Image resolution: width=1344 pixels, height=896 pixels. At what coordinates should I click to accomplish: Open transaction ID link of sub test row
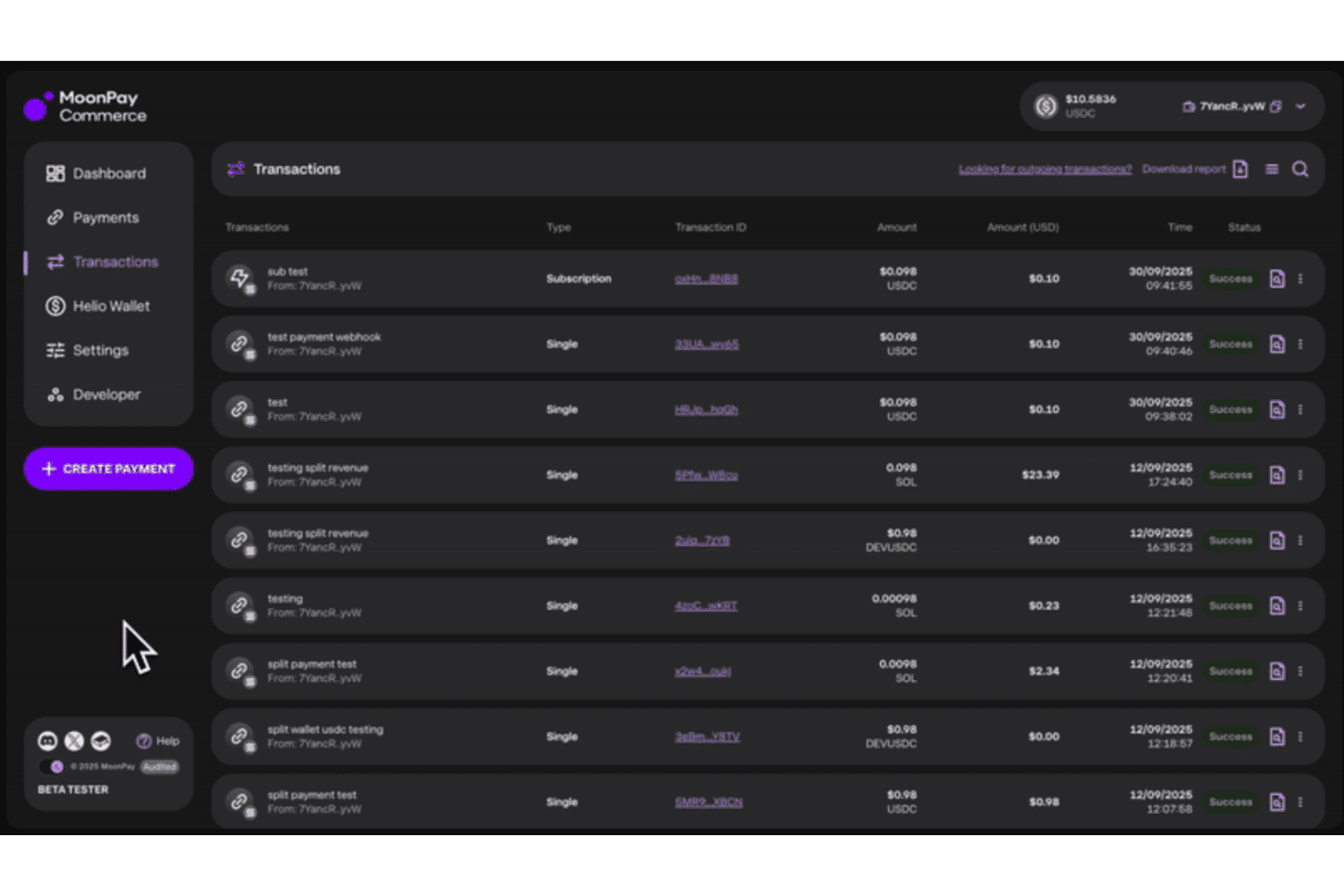coord(706,279)
